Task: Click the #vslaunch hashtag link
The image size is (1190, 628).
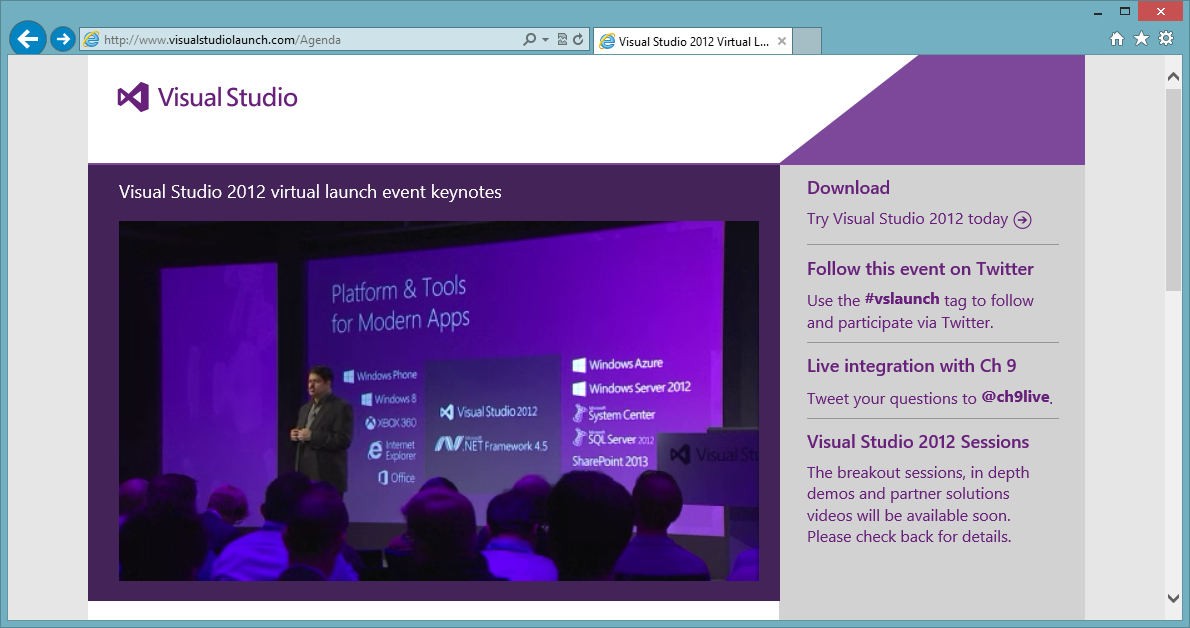Action: [902, 300]
